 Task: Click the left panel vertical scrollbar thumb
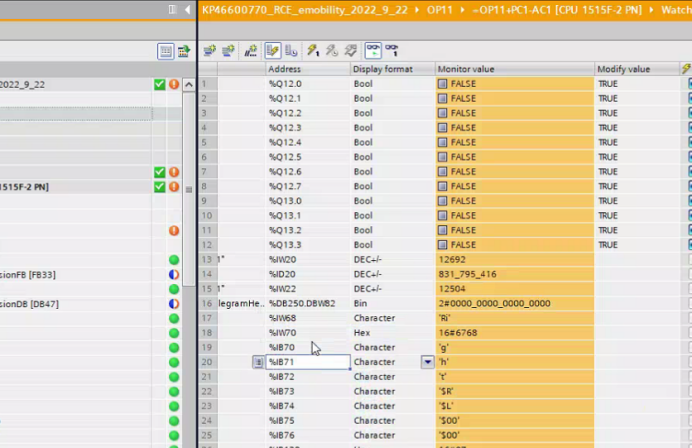pyautogui.click(x=189, y=189)
